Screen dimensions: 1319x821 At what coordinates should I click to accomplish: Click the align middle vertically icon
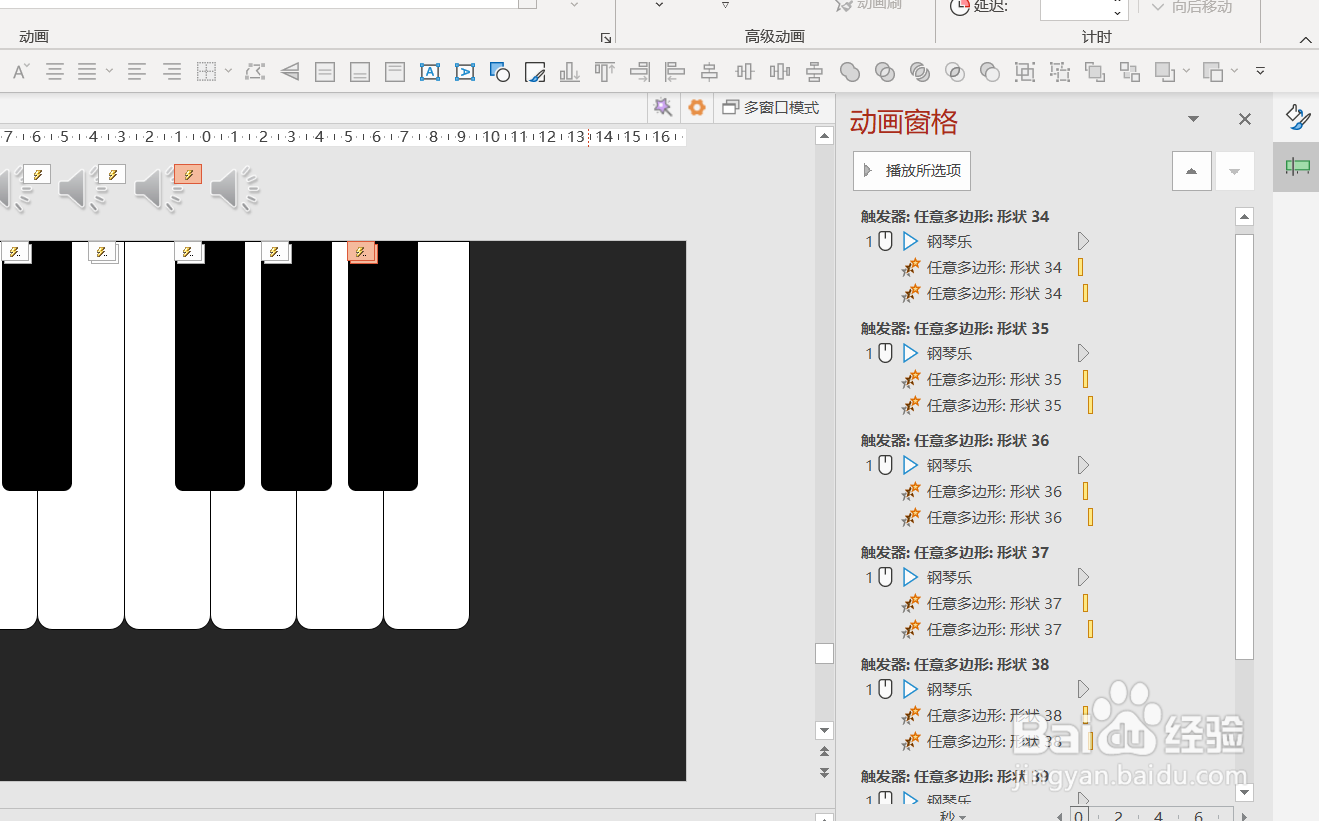click(745, 72)
